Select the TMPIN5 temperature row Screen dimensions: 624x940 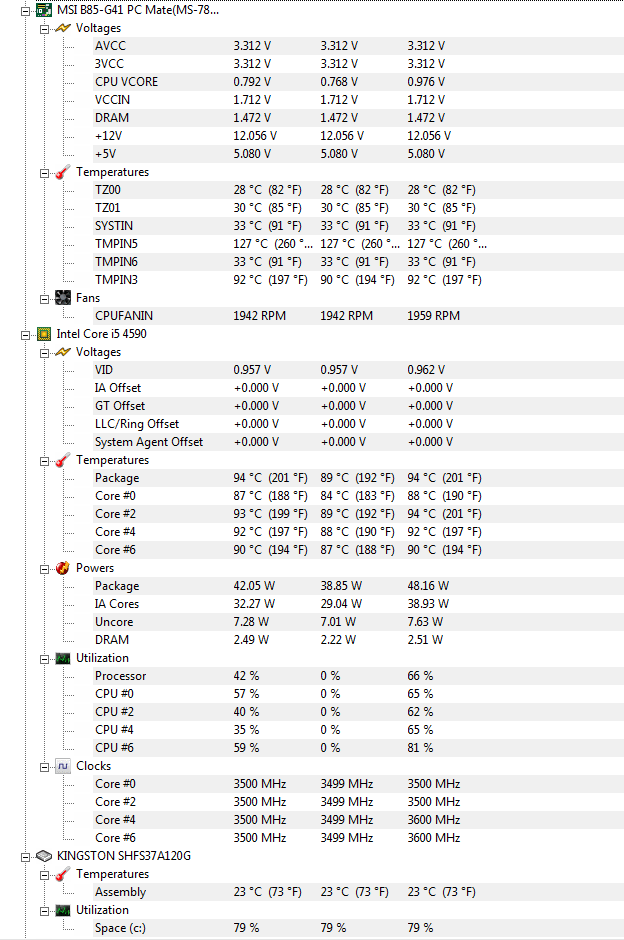(358, 243)
